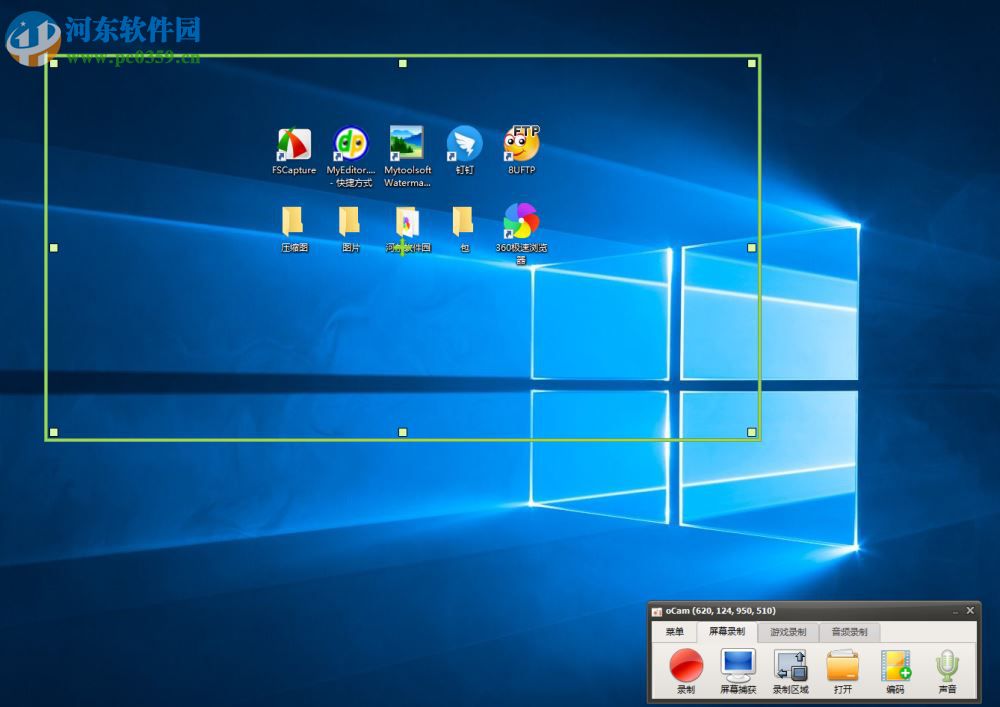Click the bottom-left capture frame handle
The image size is (1000, 707).
(54, 432)
